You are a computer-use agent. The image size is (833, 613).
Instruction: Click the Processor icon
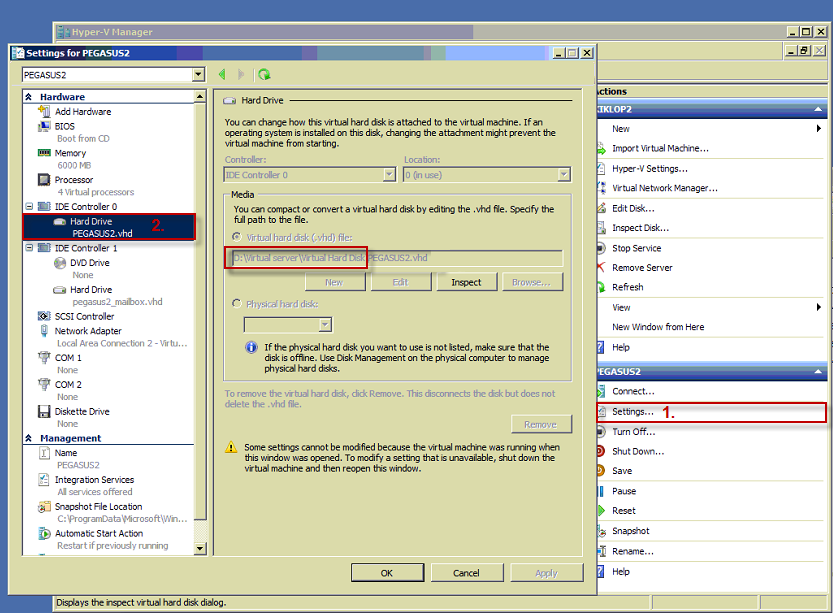click(44, 180)
